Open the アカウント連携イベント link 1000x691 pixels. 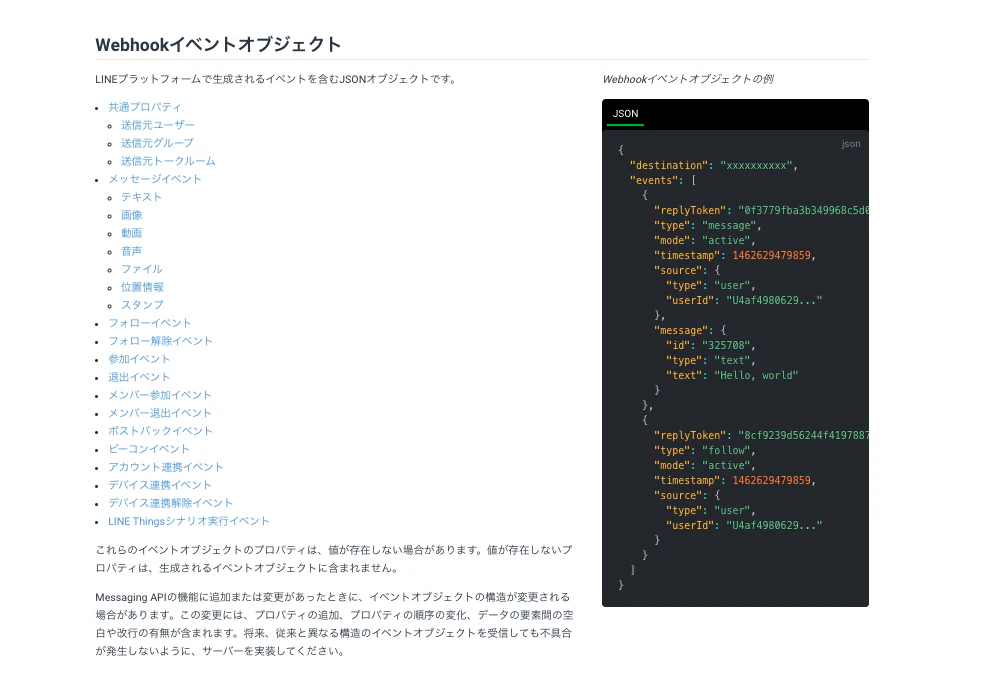point(166,467)
